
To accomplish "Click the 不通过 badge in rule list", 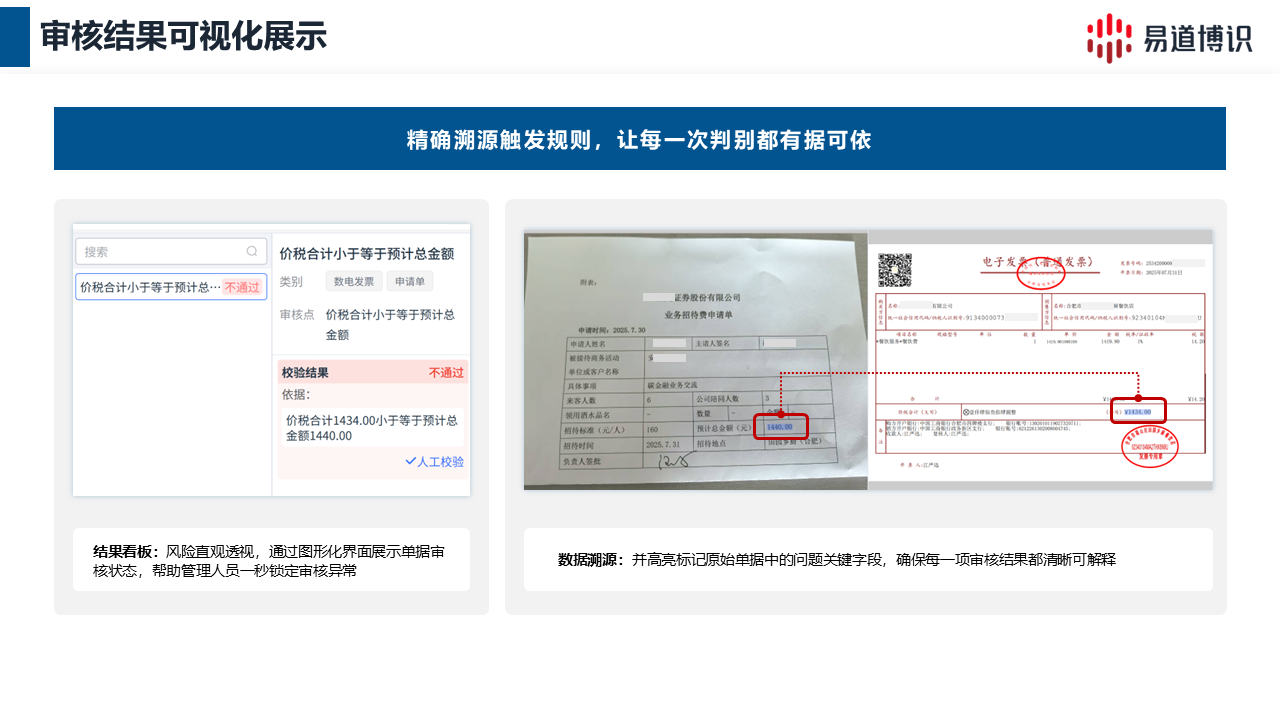I will pos(242,287).
